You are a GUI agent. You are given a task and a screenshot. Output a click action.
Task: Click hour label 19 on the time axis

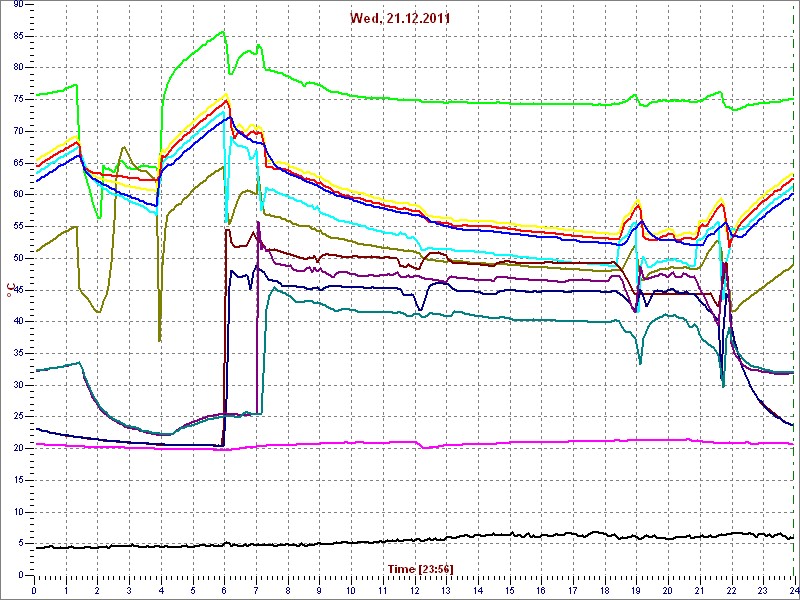pyautogui.click(x=636, y=589)
